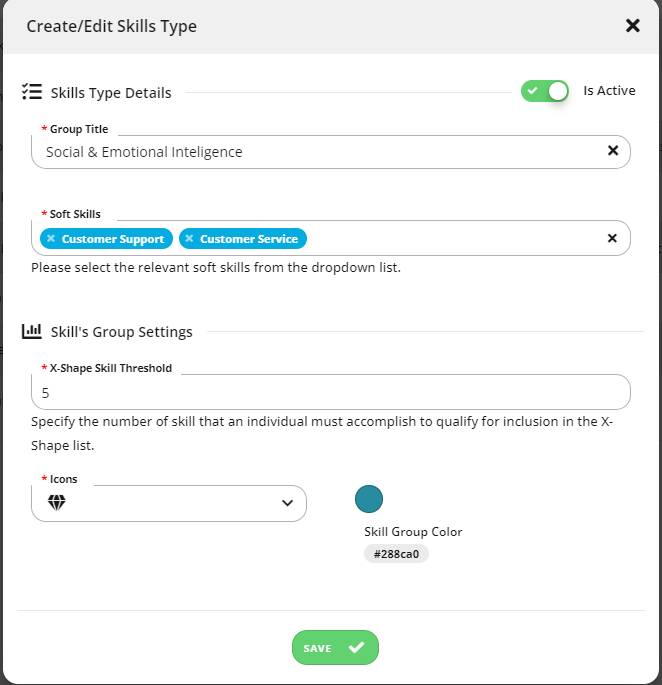This screenshot has width=662, height=685.
Task: Clear the Group Title field
Action: (x=613, y=151)
